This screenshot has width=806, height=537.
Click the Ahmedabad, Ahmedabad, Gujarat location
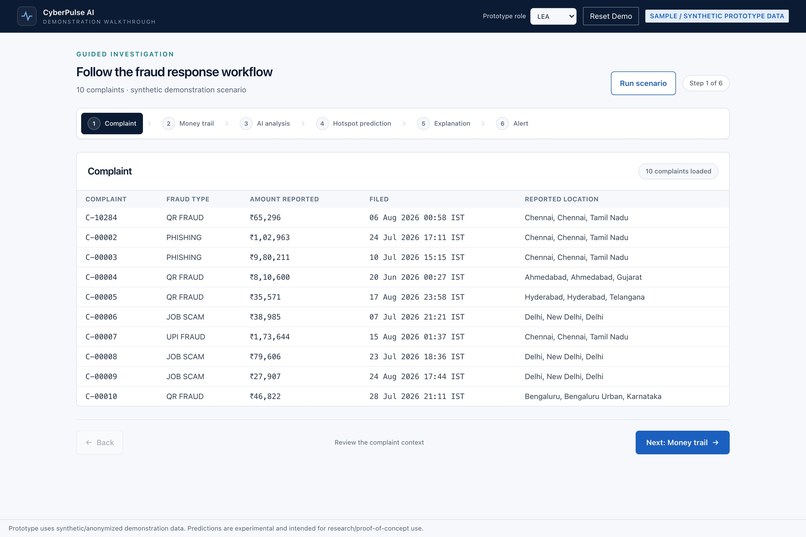point(583,277)
